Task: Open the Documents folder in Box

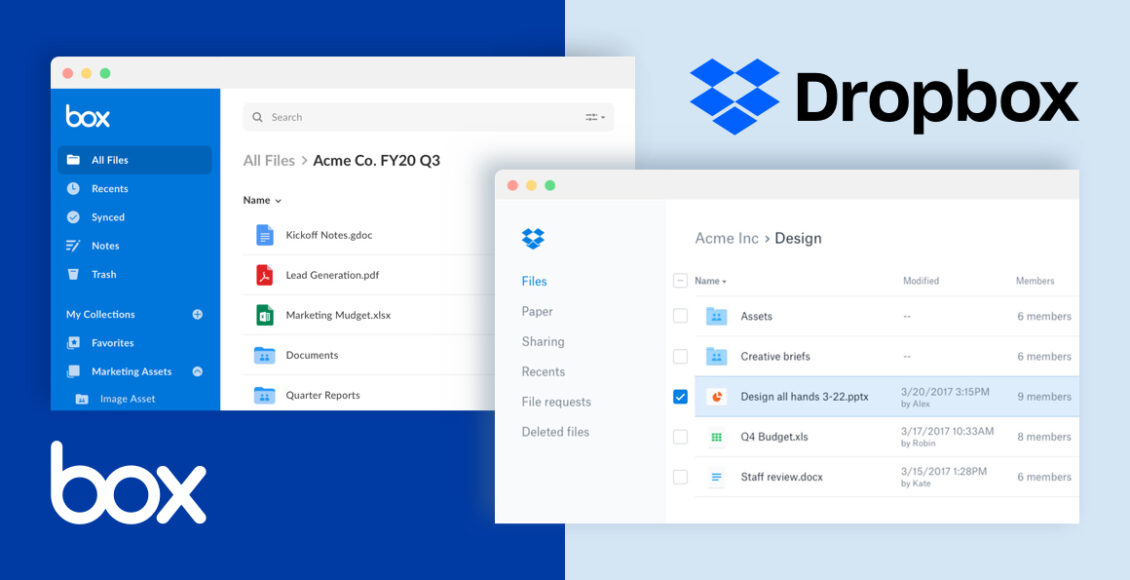Action: pos(311,355)
